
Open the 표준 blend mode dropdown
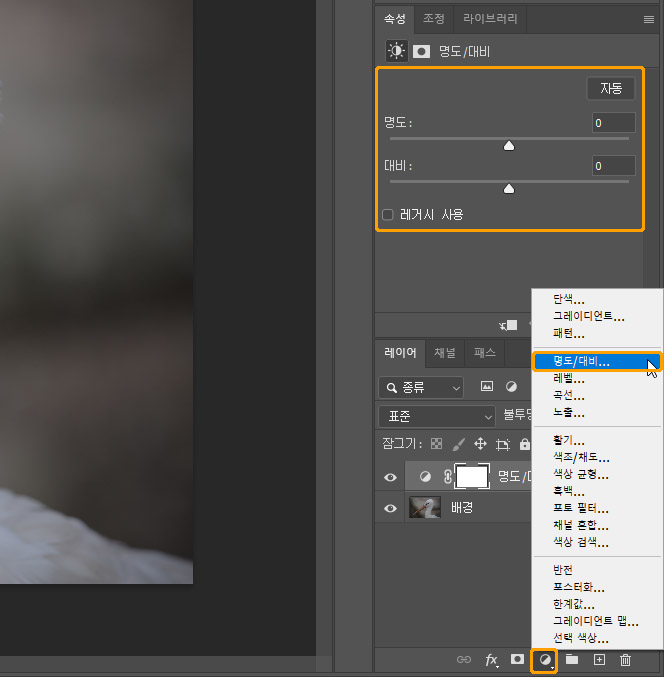[x=437, y=416]
